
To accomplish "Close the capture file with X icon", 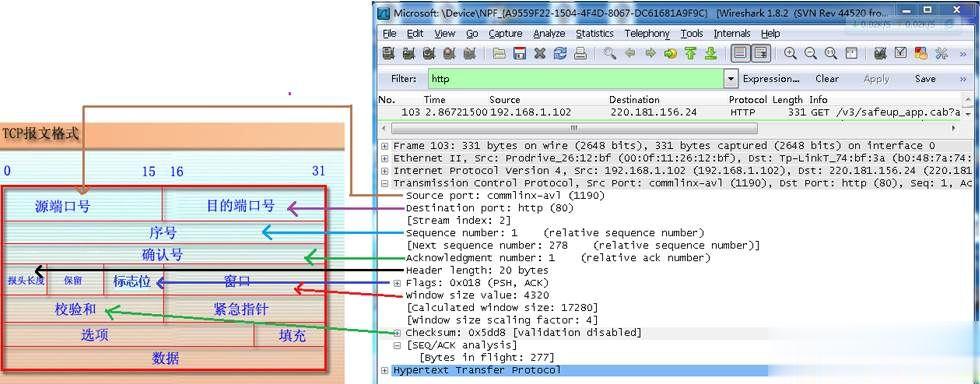I will [x=539, y=54].
